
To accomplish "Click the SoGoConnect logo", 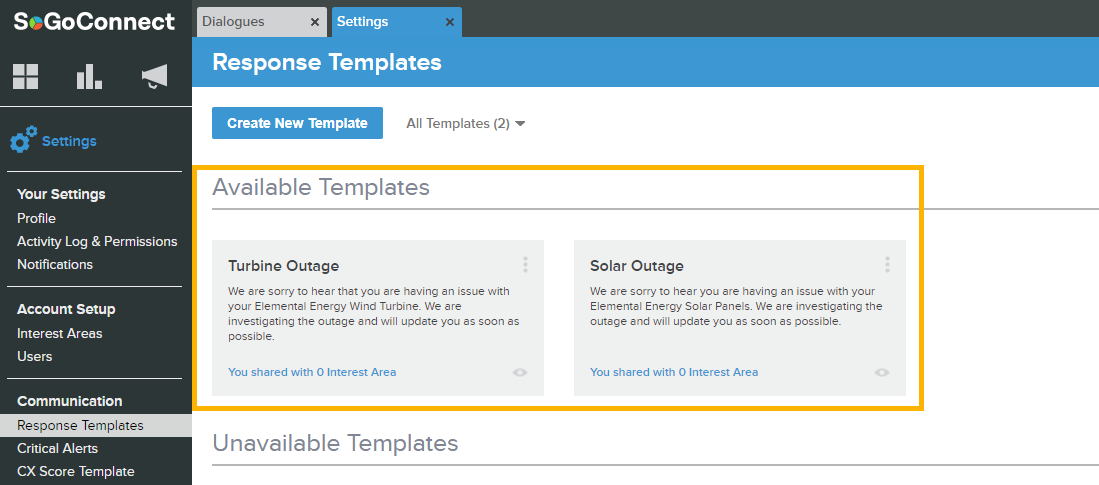I will (95, 21).
